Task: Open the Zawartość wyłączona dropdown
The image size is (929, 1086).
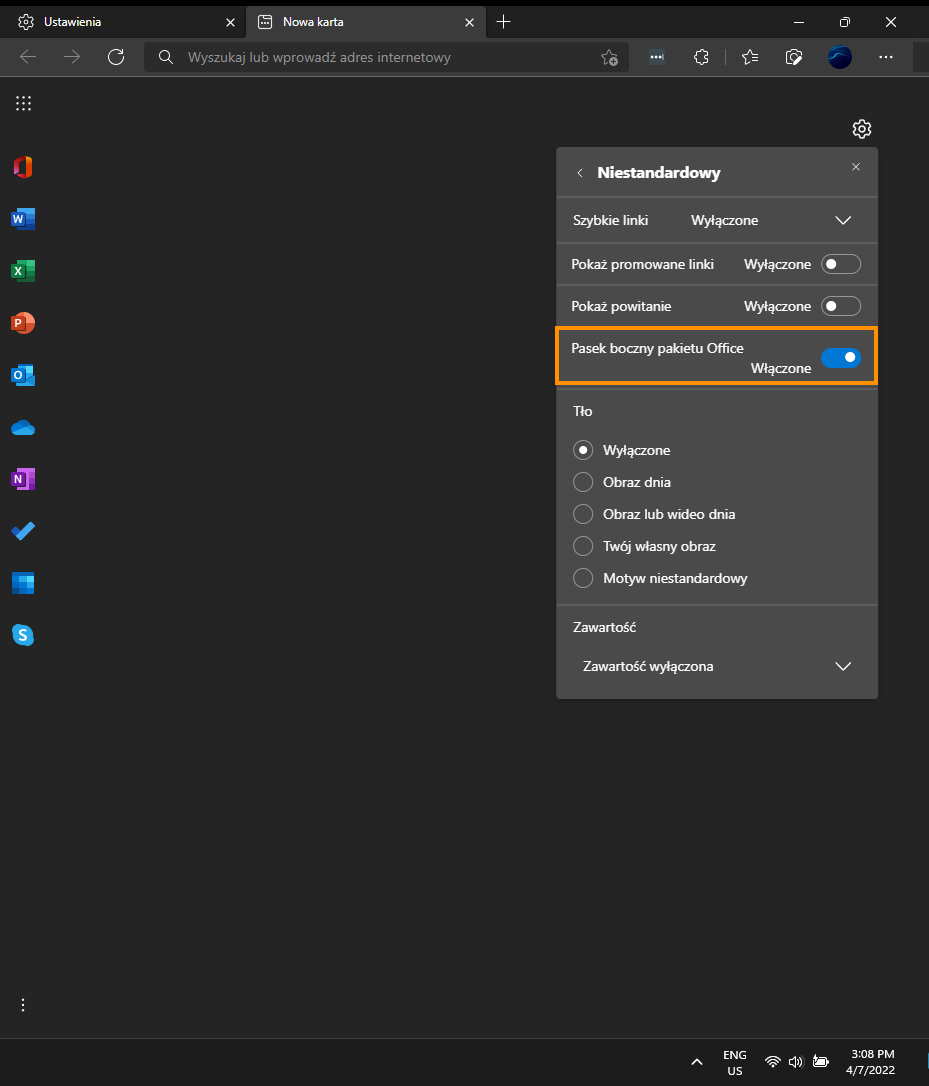Action: point(717,666)
